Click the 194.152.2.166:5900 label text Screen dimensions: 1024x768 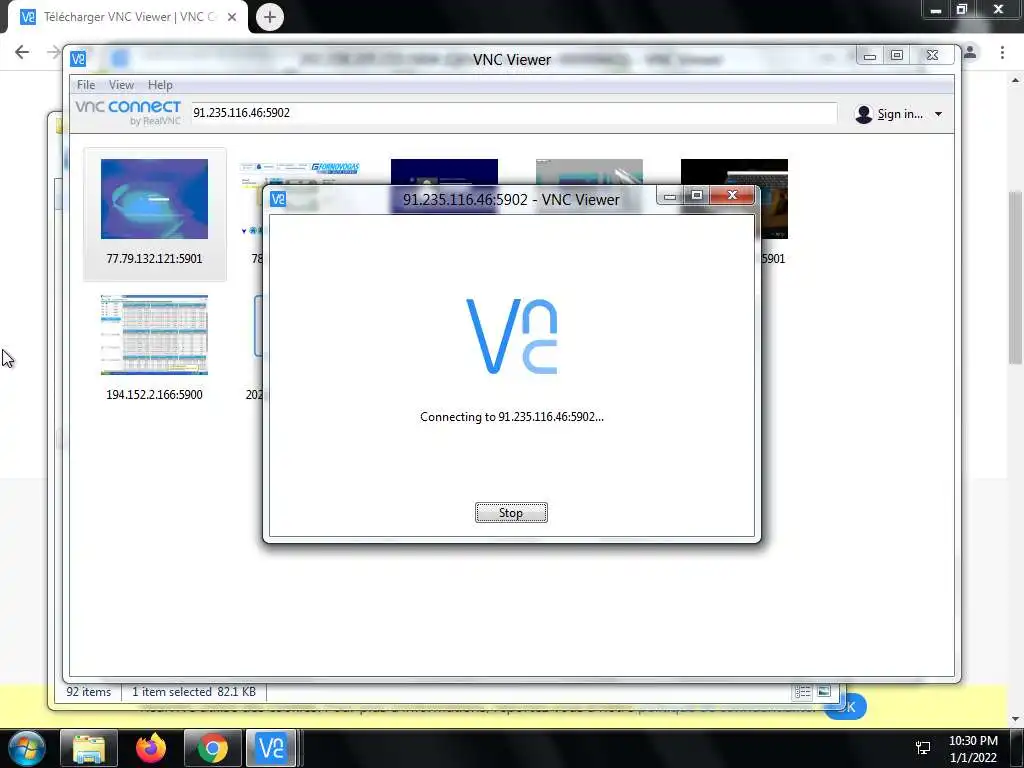pos(154,394)
